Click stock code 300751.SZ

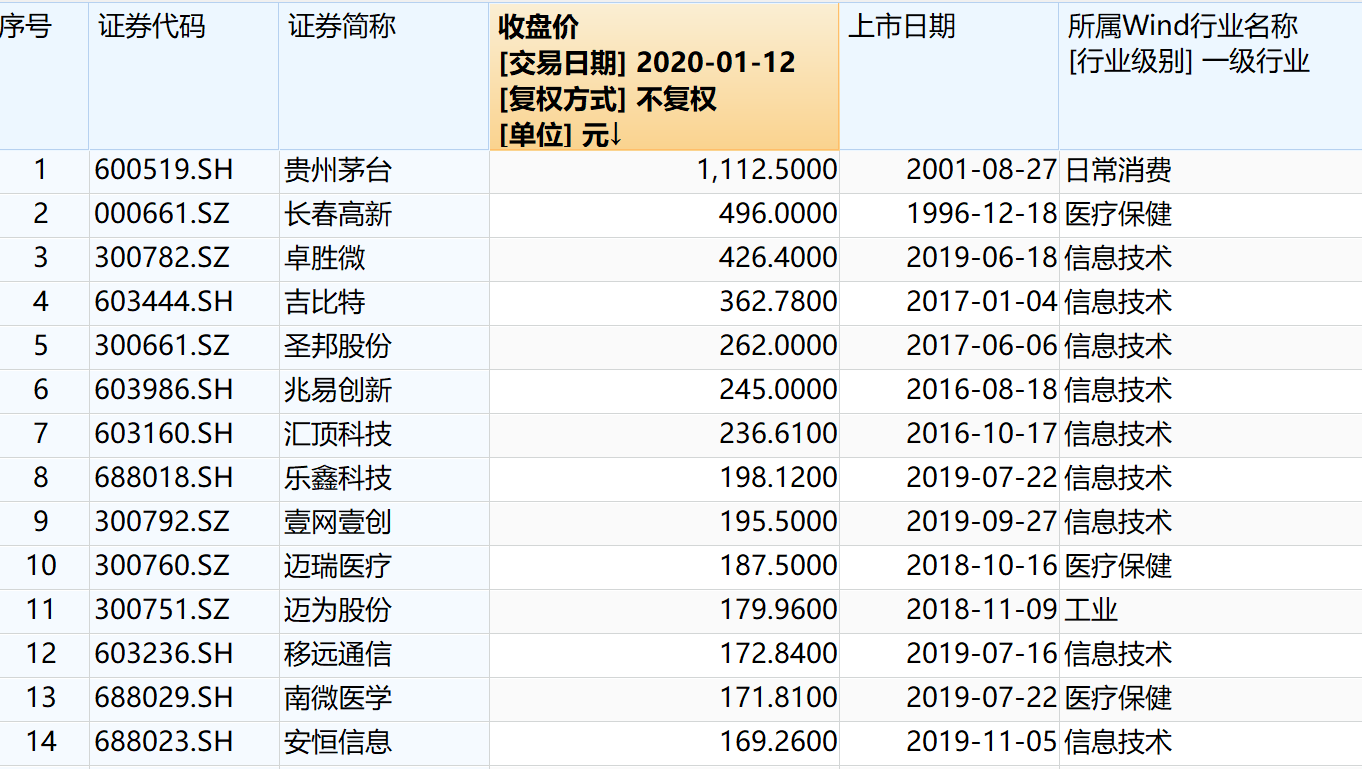pyautogui.click(x=162, y=610)
